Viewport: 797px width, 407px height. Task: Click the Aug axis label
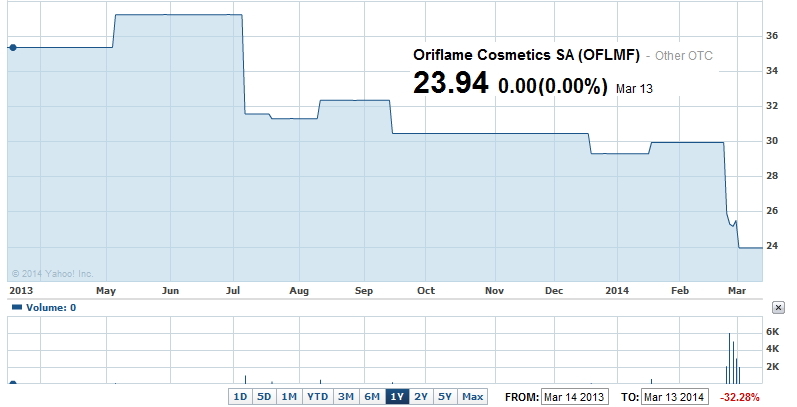click(x=299, y=291)
